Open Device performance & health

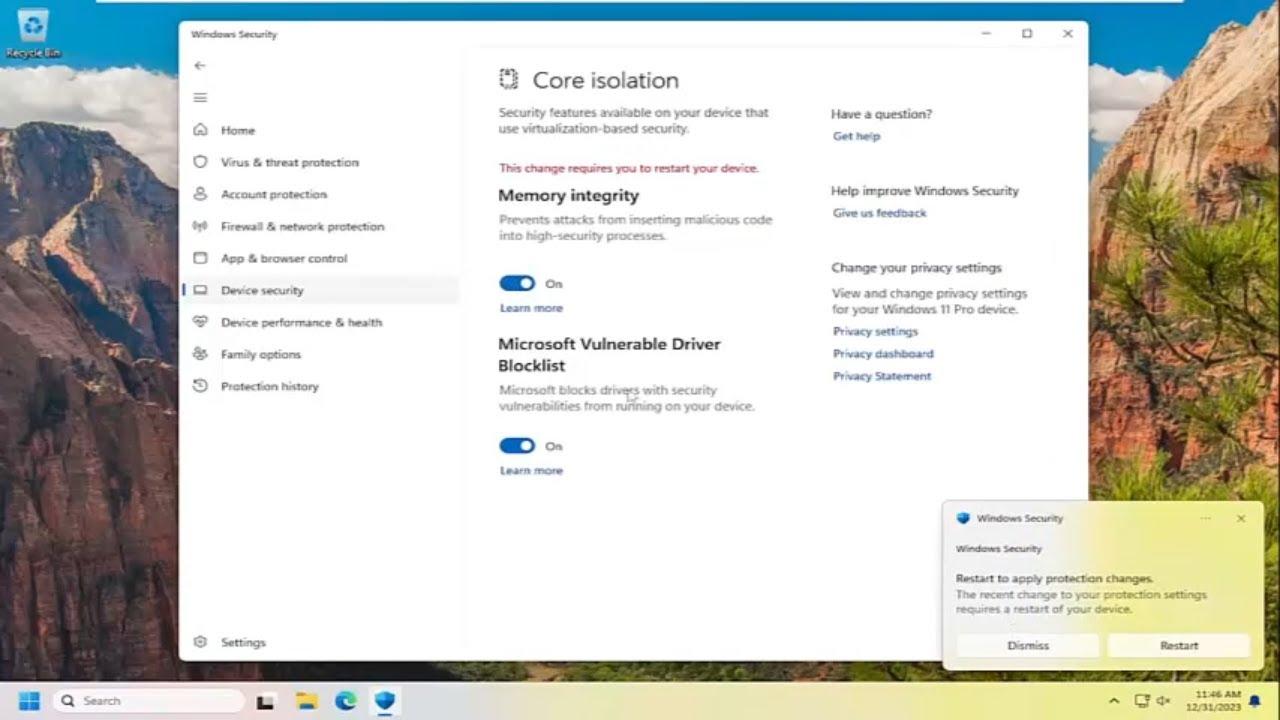coord(201,322)
